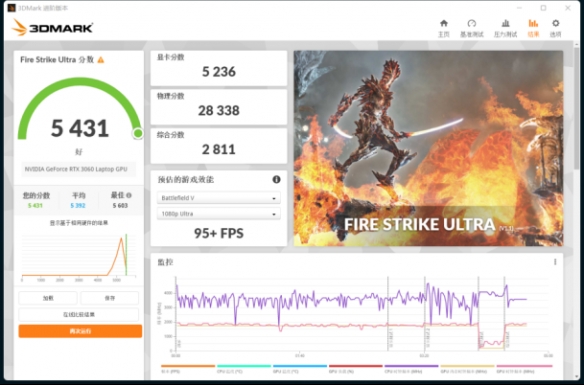Click the Load (加载) button
Image resolution: width=584 pixels, height=385 pixels.
coord(48,298)
